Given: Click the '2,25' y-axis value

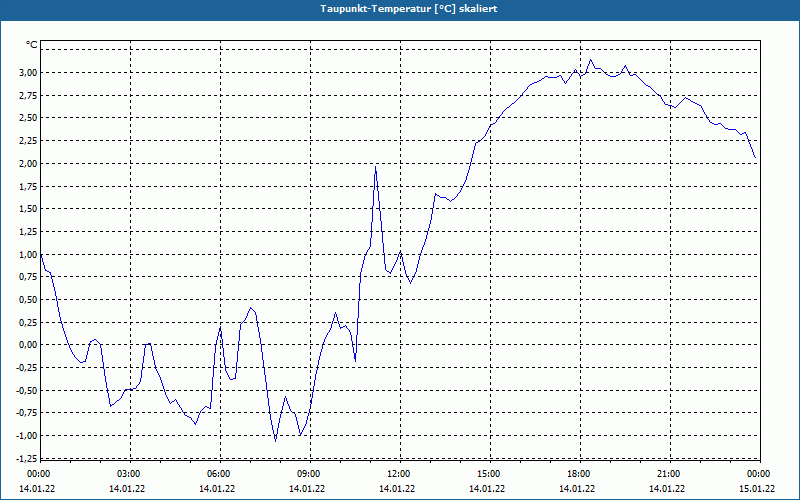Looking at the screenshot, I should (28, 141).
